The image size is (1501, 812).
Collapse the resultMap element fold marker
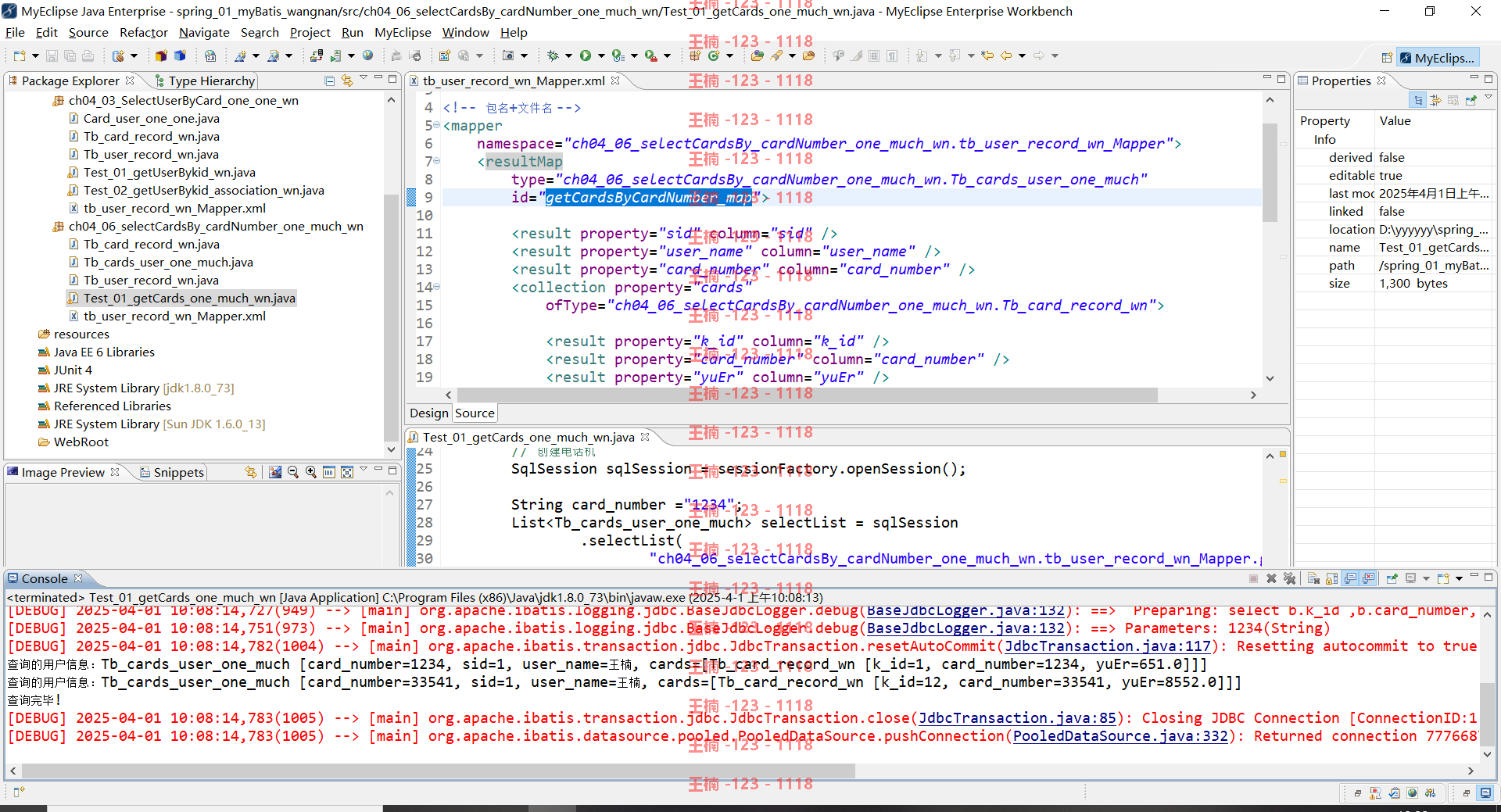(436, 161)
